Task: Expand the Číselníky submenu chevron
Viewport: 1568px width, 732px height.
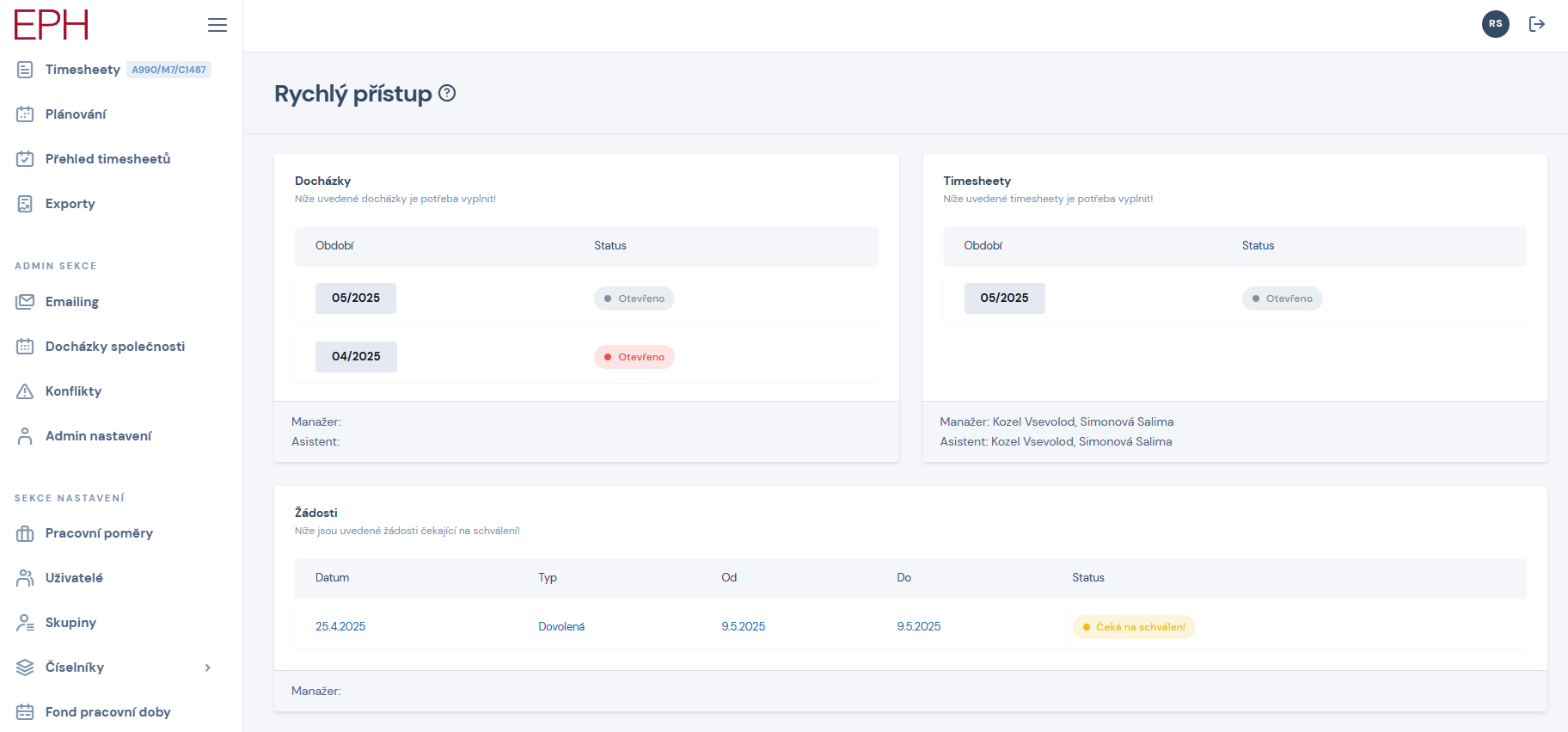Action: 207,667
